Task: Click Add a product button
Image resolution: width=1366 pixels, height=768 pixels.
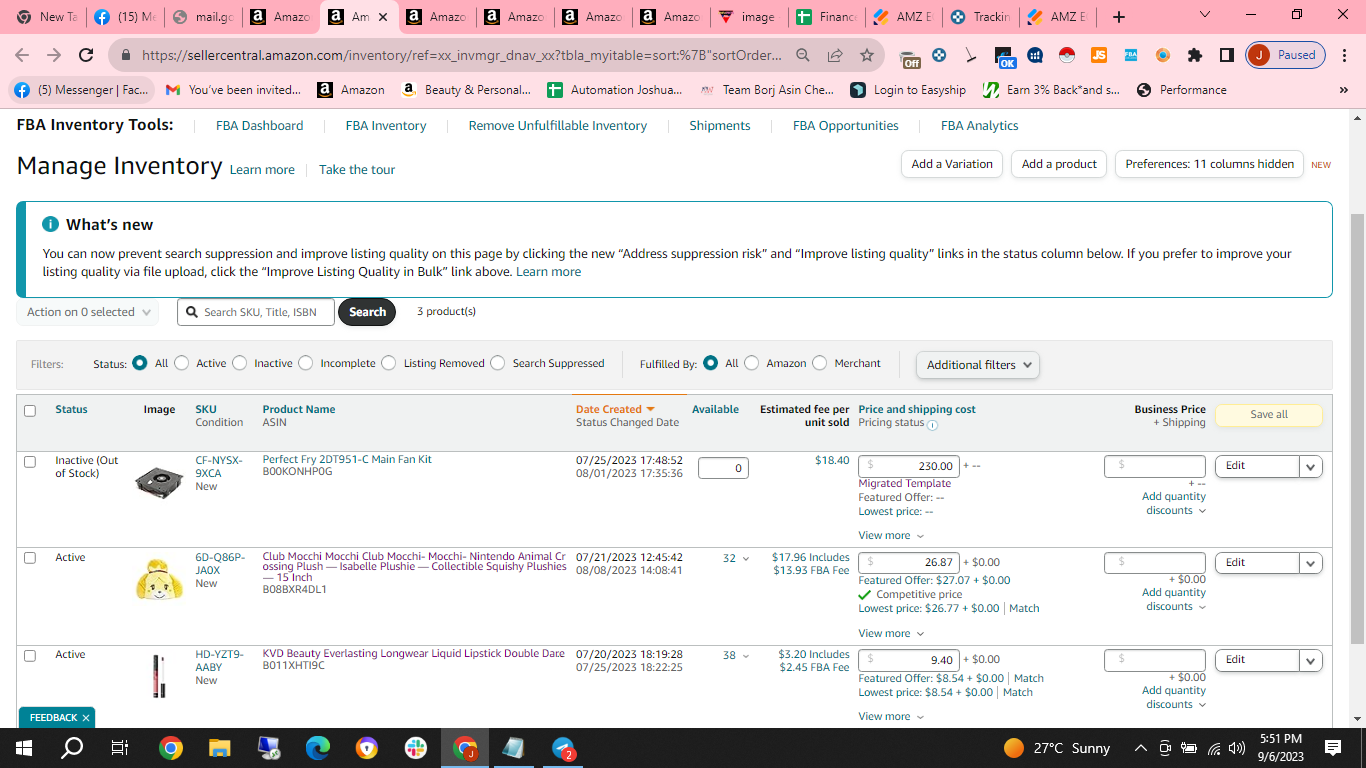Action: coord(1059,164)
